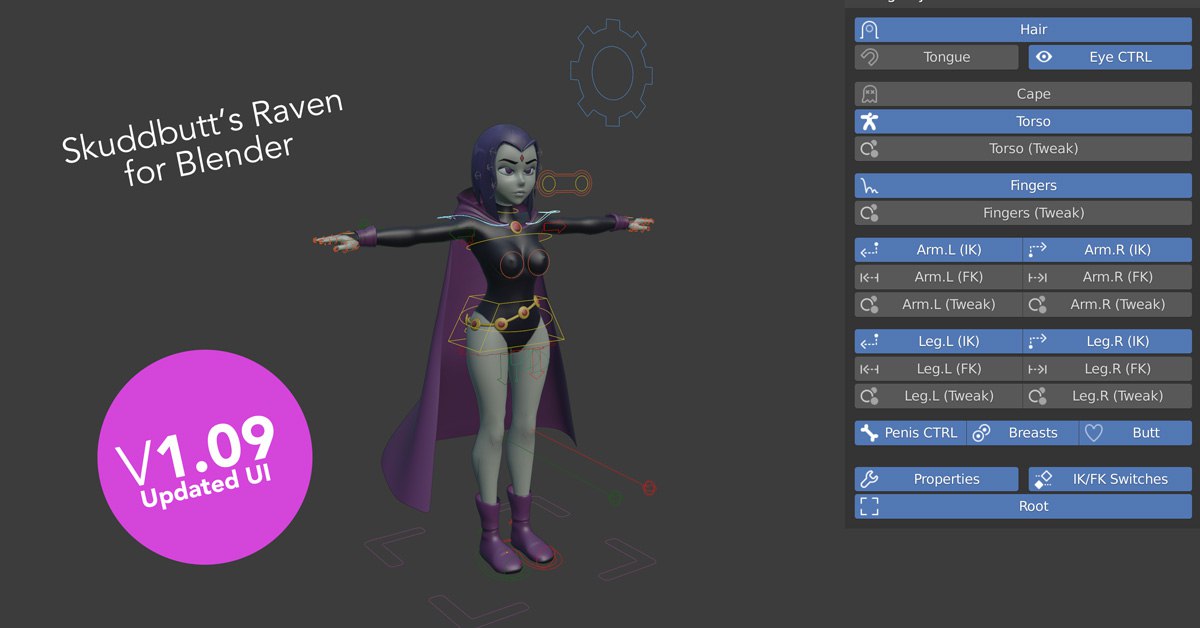Screen dimensions: 1200x628
Task: Toggle the Hair rig layer
Action: 1023,30
